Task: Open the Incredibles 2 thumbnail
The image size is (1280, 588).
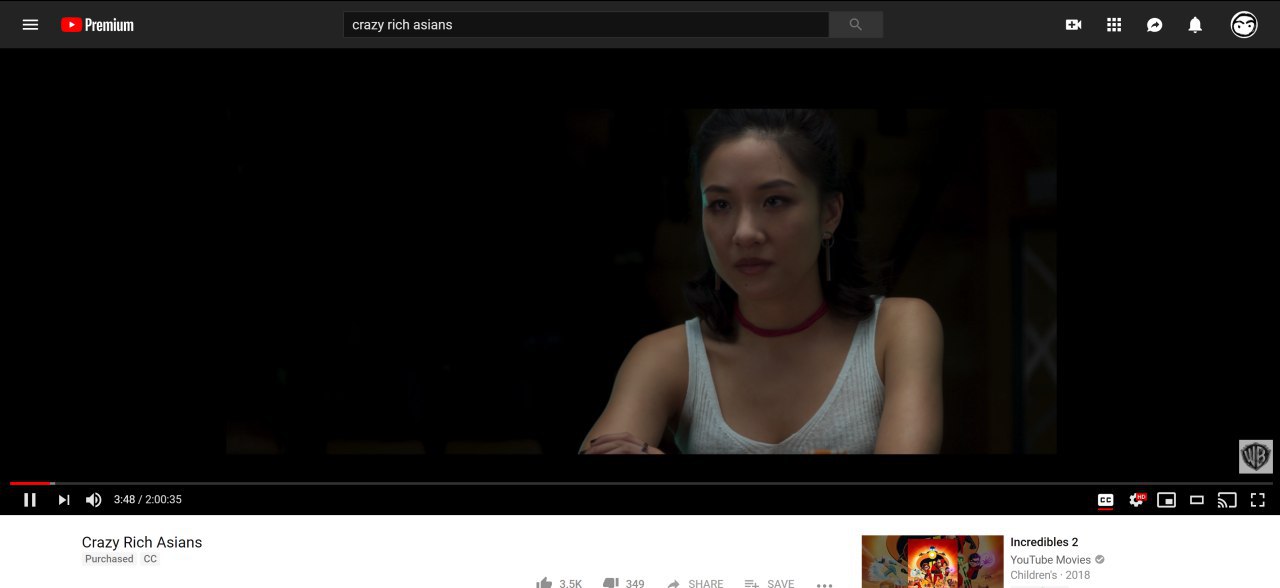Action: click(932, 561)
